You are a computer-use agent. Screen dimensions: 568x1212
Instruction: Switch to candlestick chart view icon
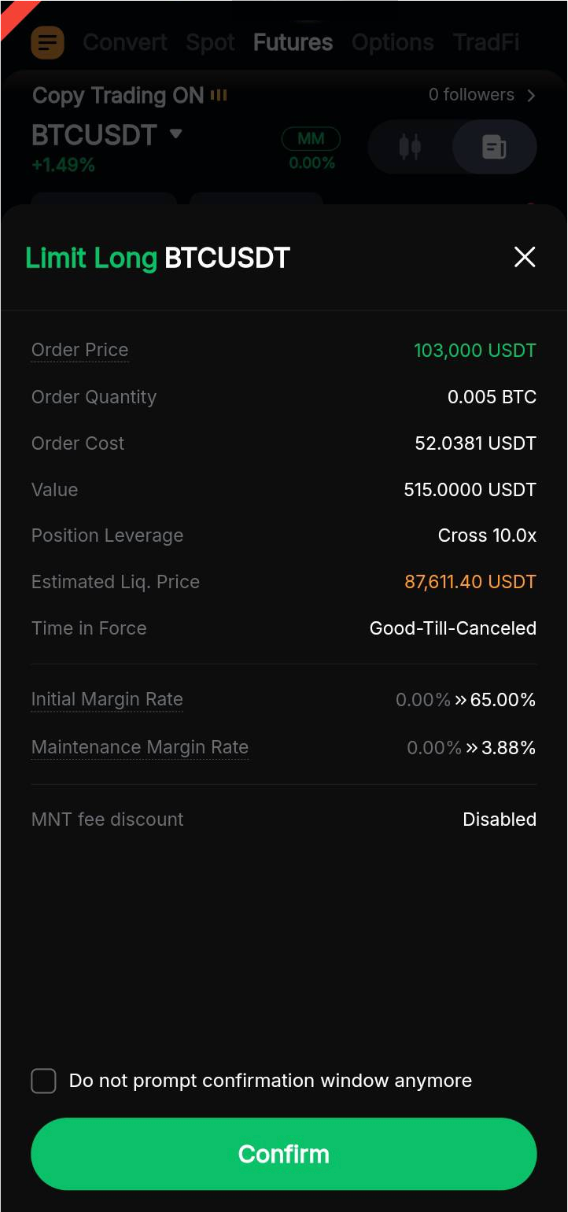[x=410, y=147]
